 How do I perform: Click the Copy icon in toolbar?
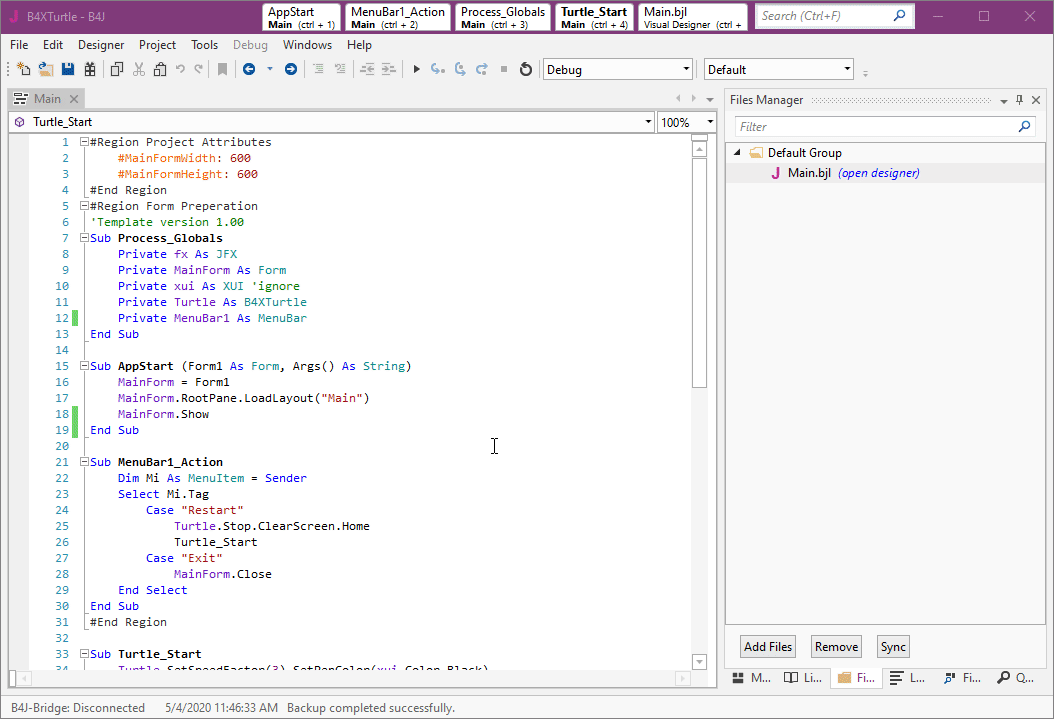tap(117, 69)
